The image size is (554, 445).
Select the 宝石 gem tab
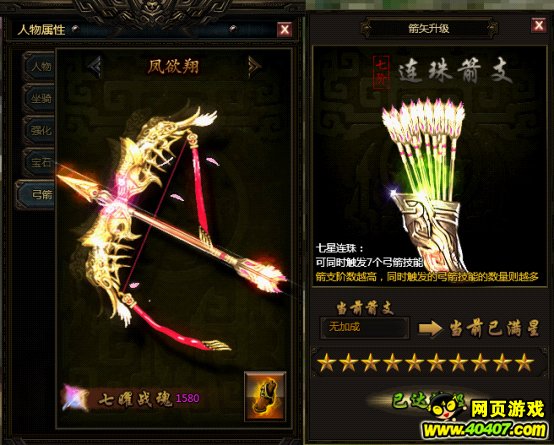39,162
